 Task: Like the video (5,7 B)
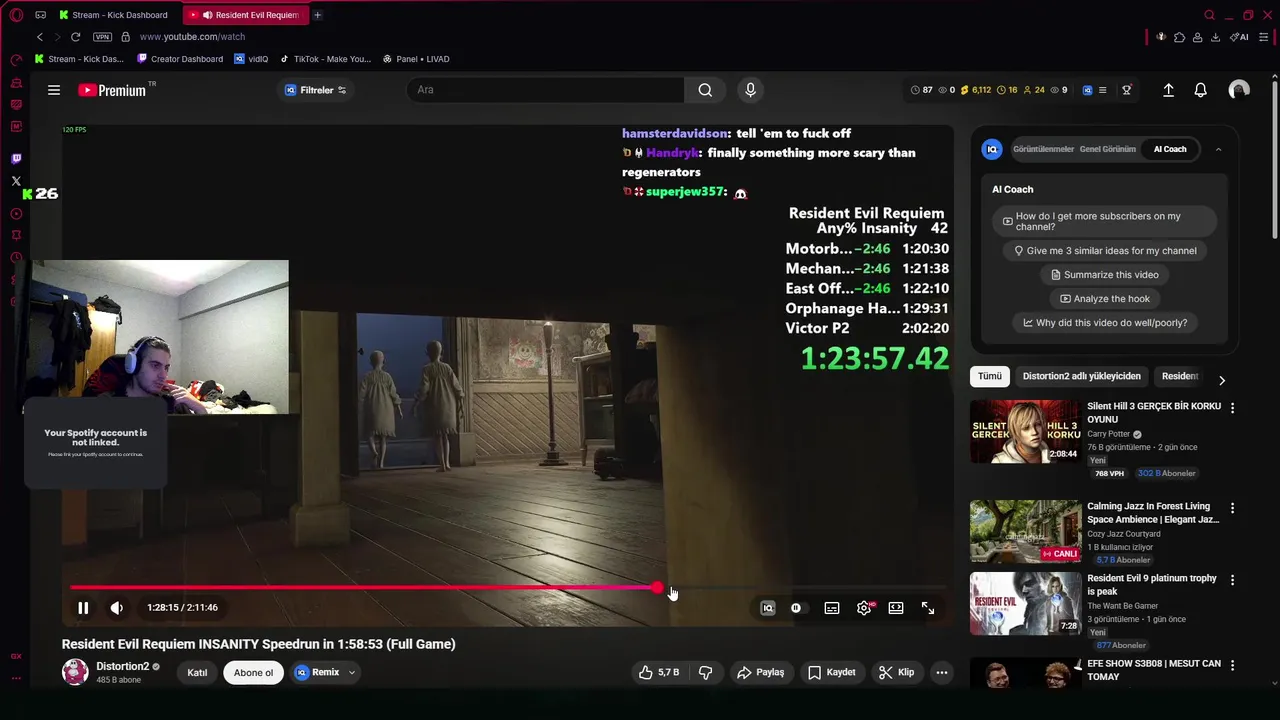[659, 672]
